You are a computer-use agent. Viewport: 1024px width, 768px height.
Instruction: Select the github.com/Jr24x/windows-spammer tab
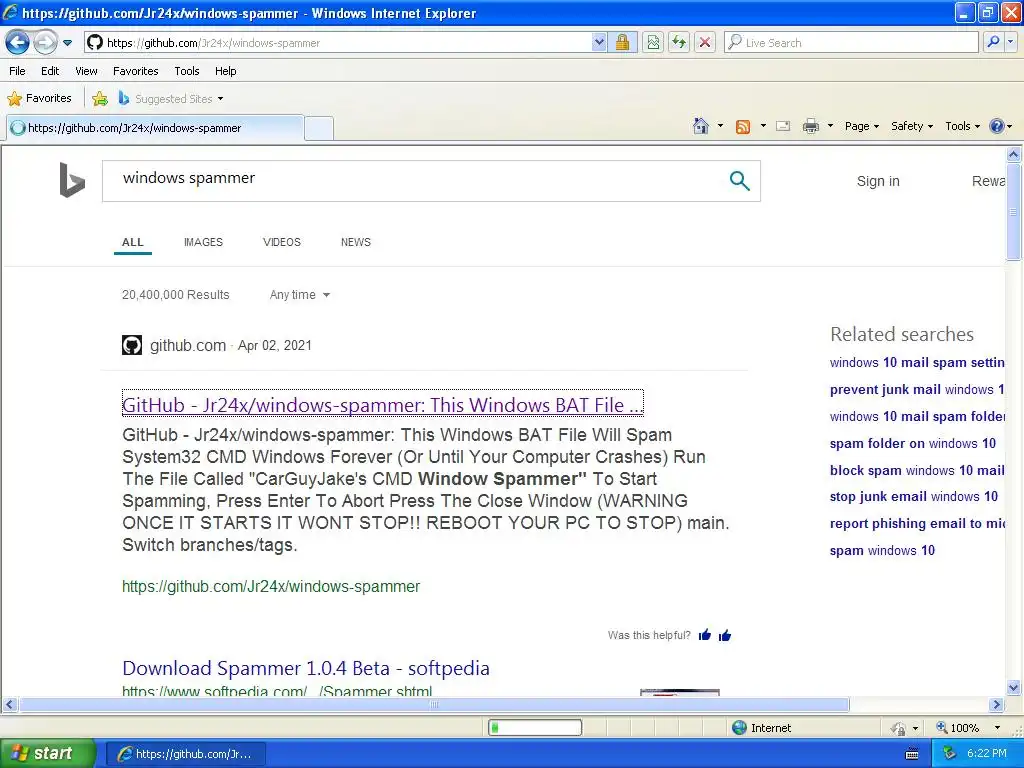(155, 128)
